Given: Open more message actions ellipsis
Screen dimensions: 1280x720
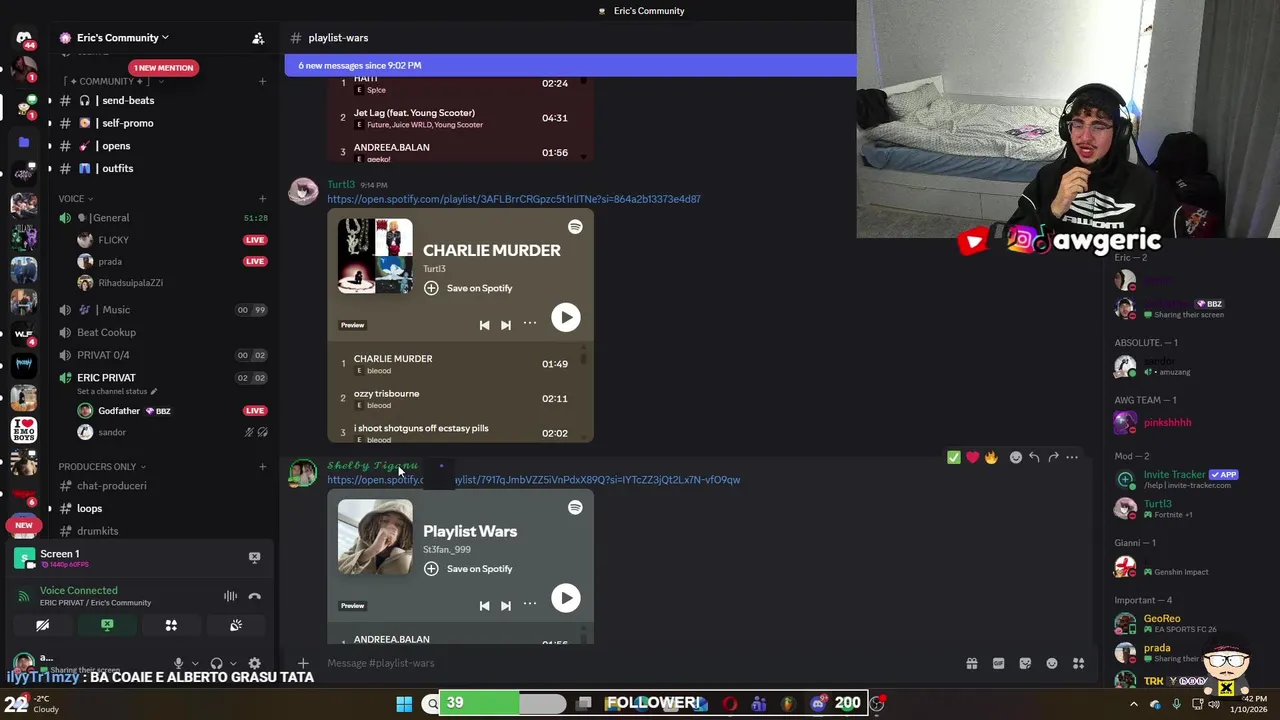Looking at the screenshot, I should click(x=1072, y=457).
